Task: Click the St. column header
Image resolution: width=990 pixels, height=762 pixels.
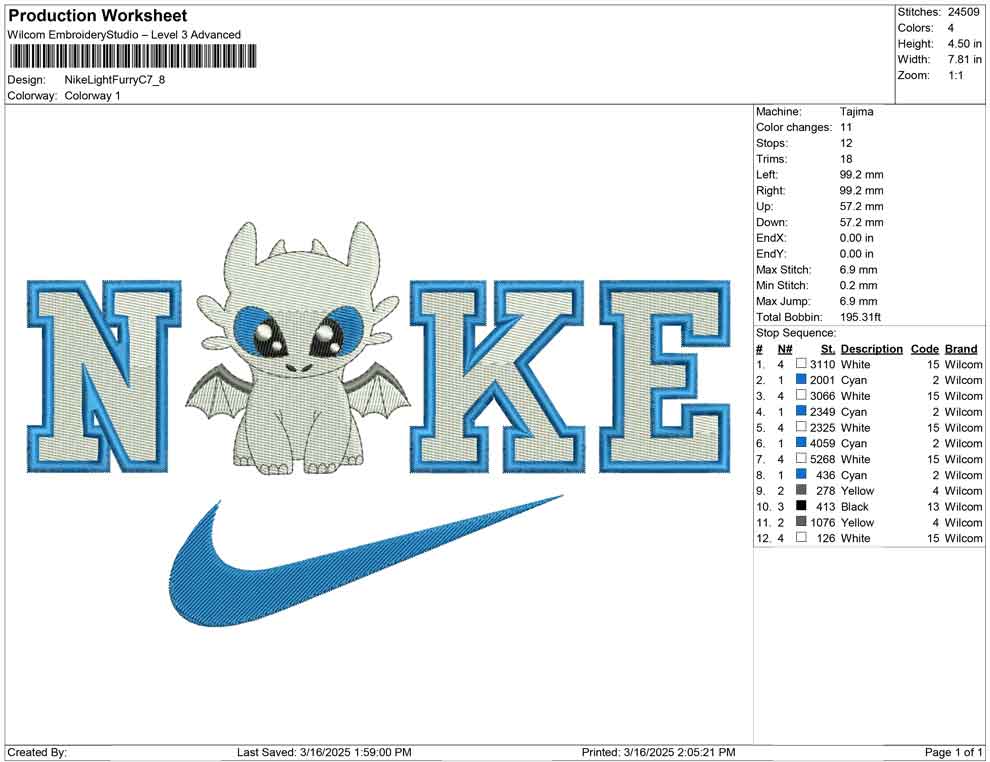Action: (x=828, y=349)
